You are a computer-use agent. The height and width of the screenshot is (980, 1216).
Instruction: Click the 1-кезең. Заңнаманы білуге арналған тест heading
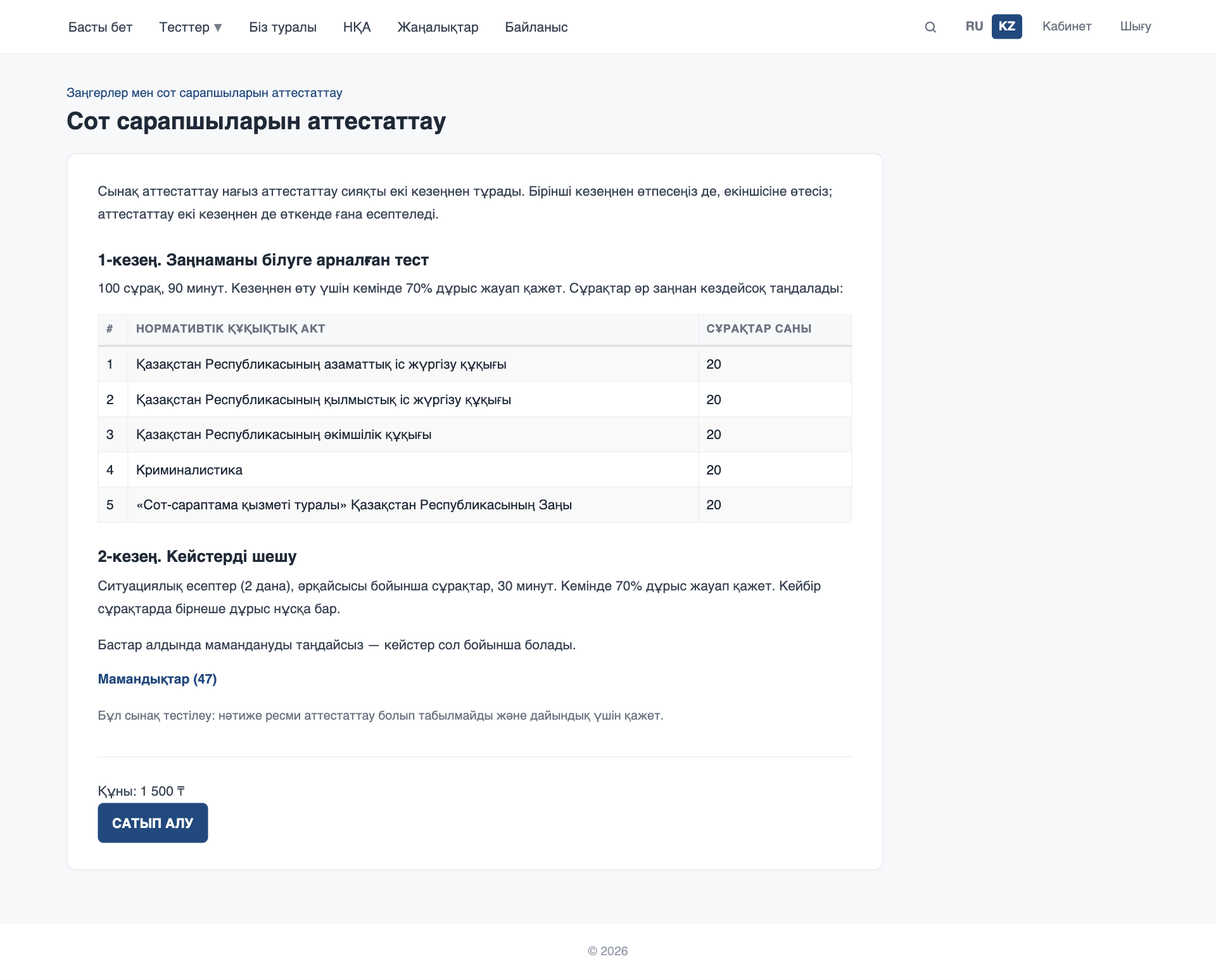(263, 260)
